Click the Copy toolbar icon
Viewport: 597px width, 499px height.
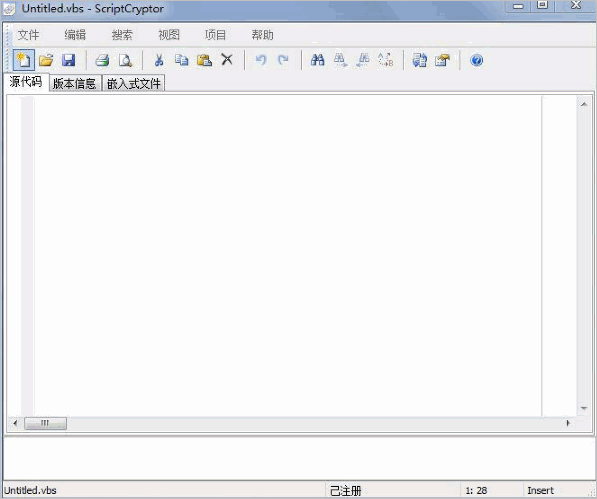(x=182, y=60)
